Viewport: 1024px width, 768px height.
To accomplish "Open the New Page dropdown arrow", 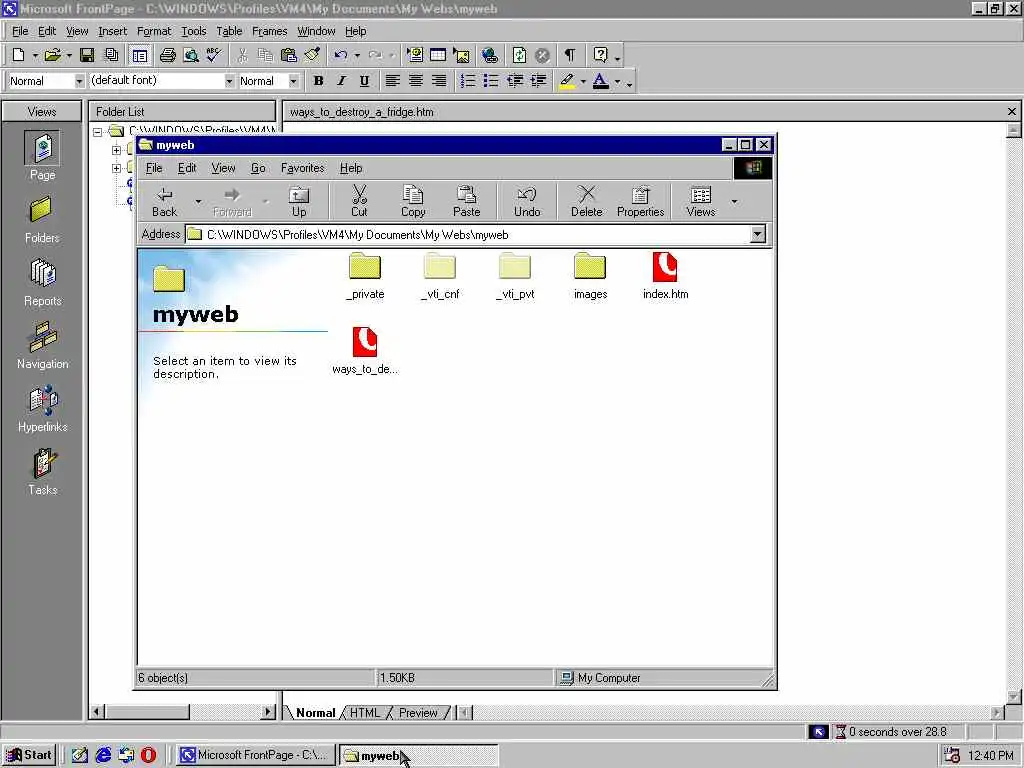I will click(x=35, y=56).
